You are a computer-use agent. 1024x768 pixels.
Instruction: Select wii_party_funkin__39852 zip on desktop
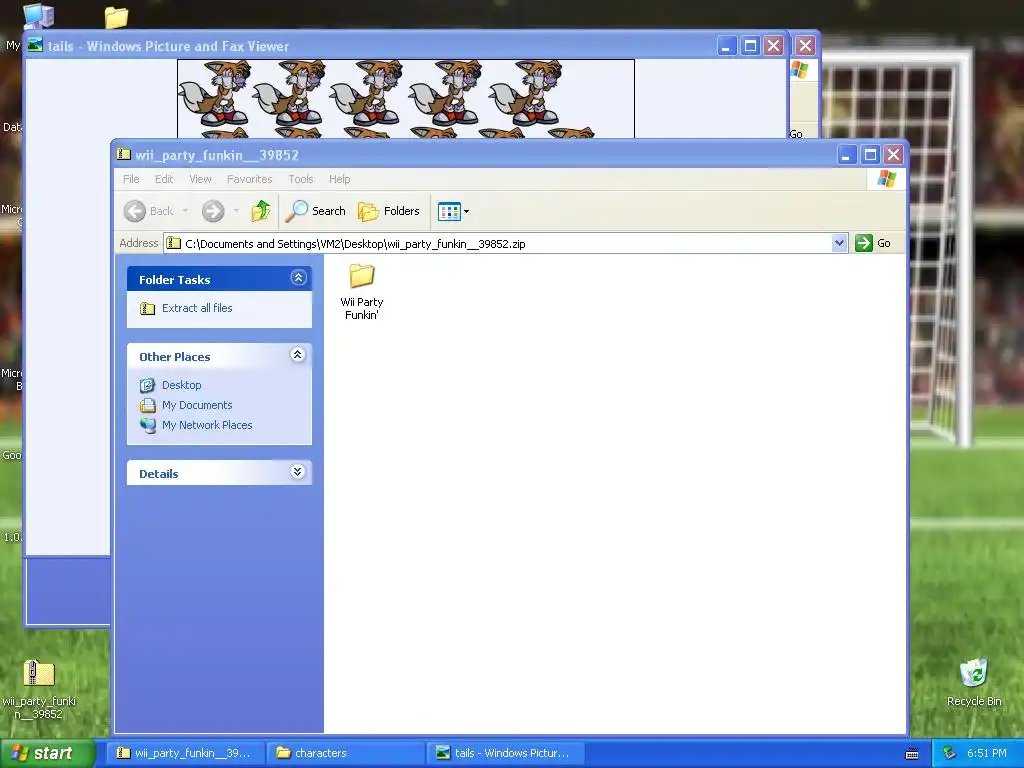[x=39, y=689]
